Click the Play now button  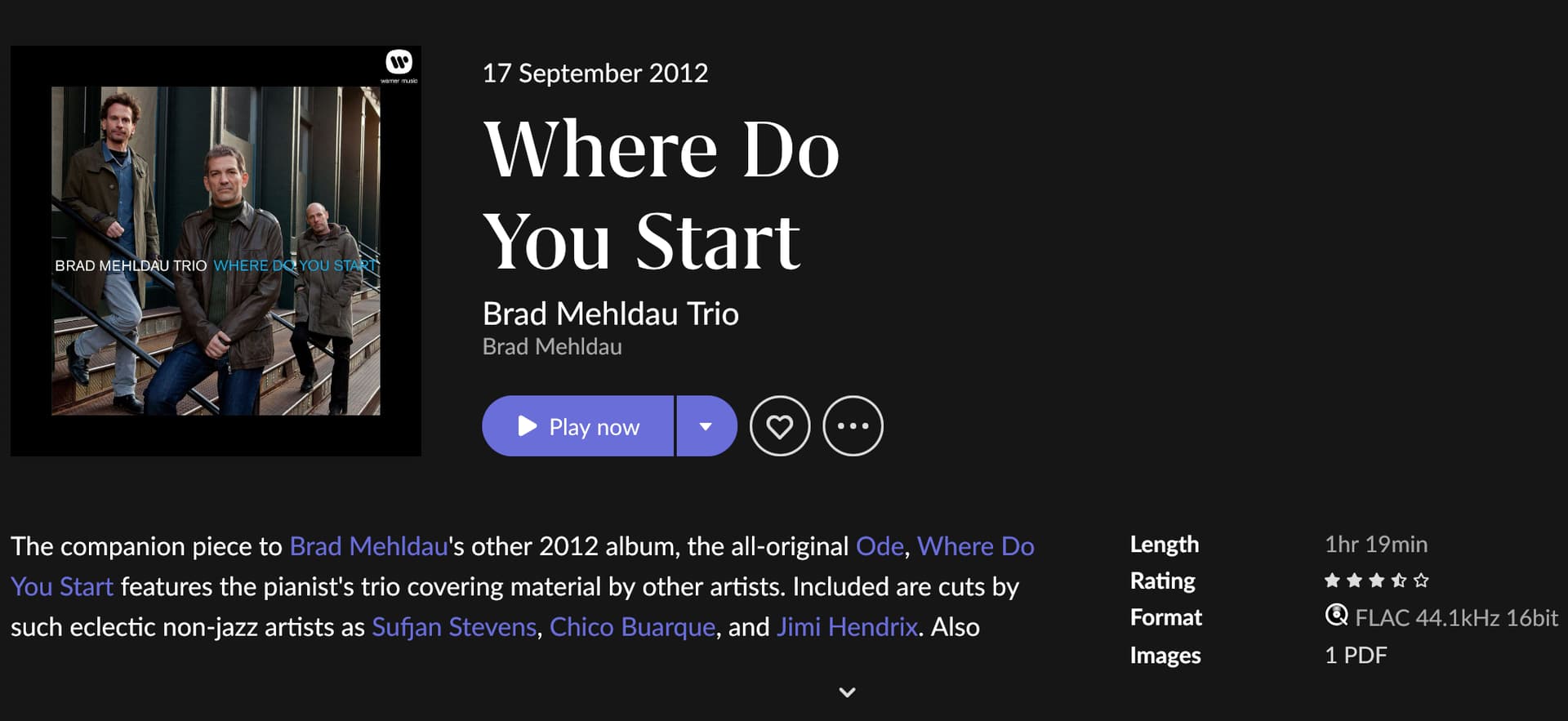click(577, 426)
